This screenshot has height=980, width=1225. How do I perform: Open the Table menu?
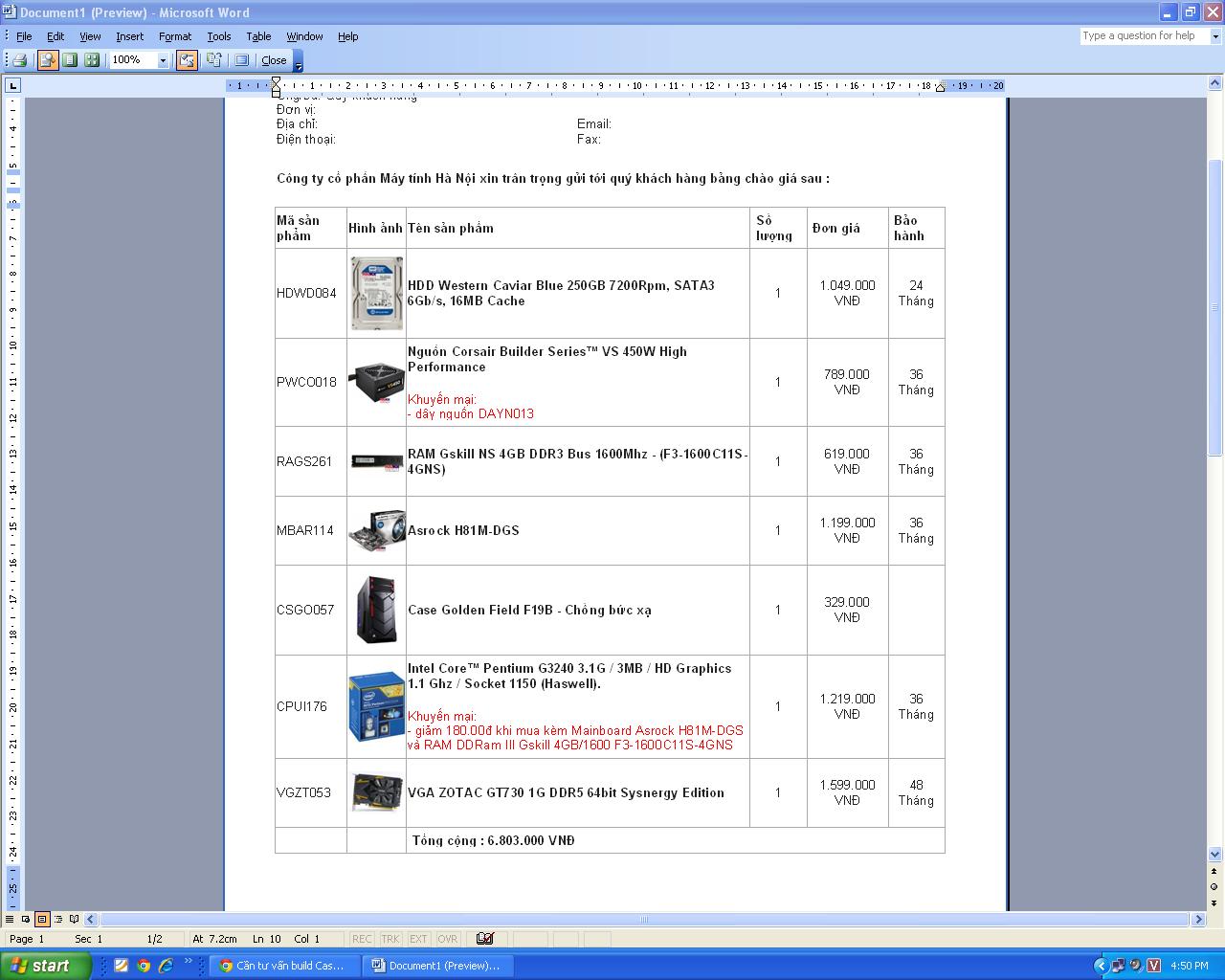click(258, 36)
